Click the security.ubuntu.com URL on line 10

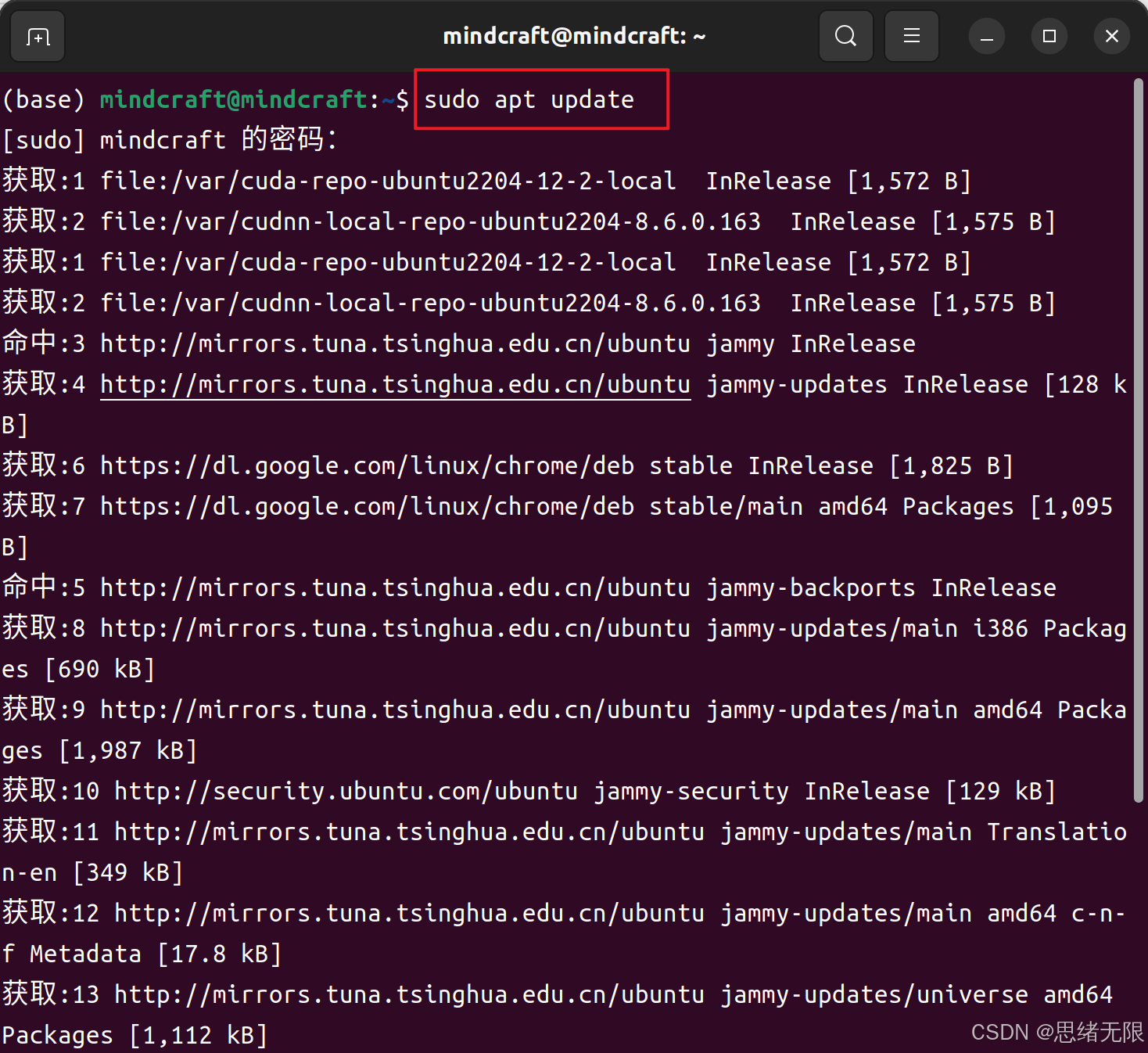(346, 791)
